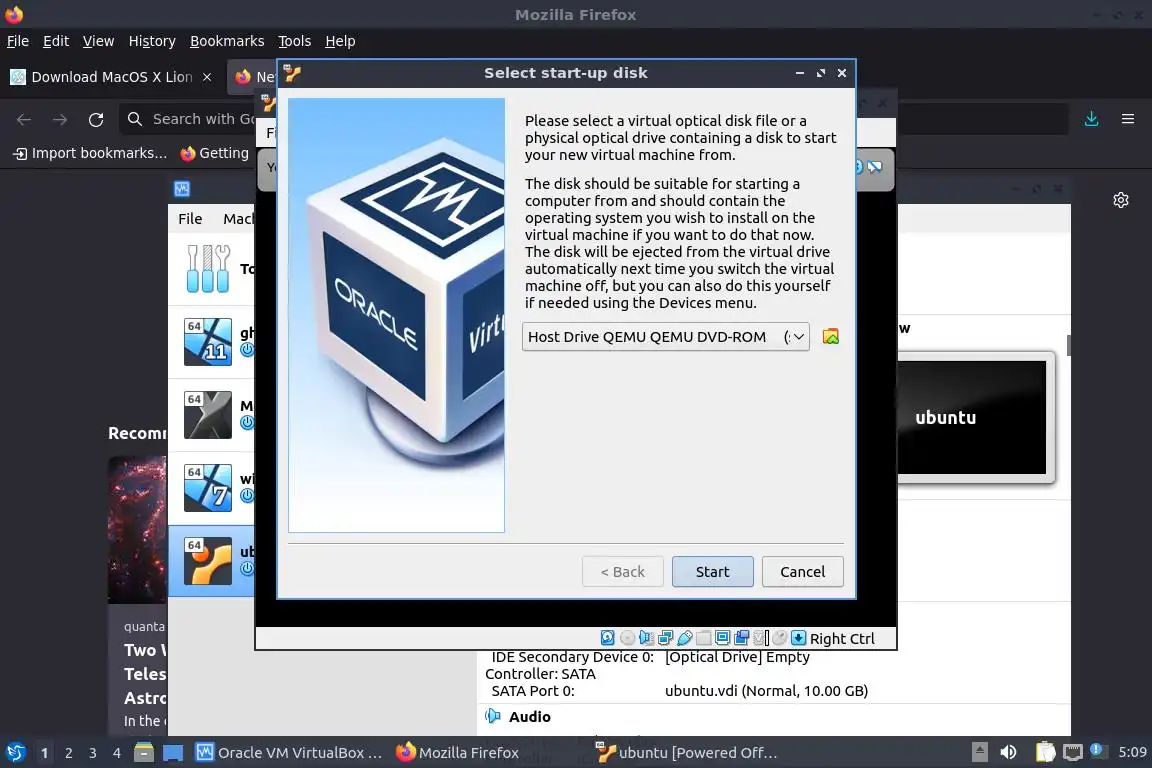This screenshot has height=768, width=1152.
Task: Open the taskbar start menu icon
Action: [x=15, y=753]
